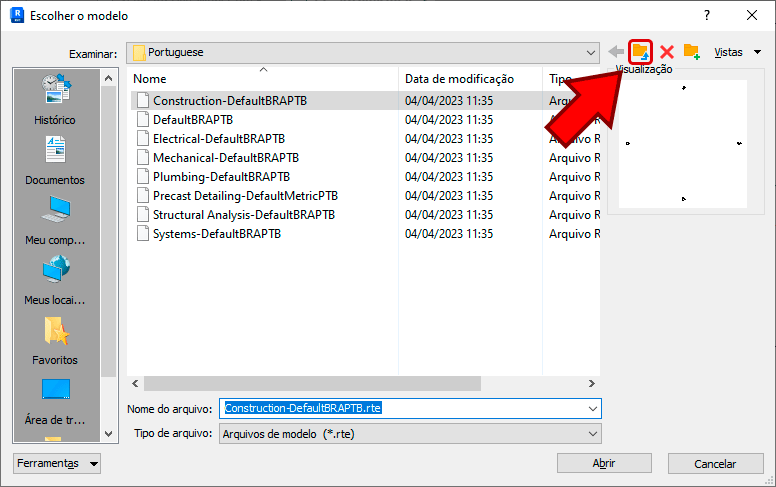The image size is (776, 487).
Task: Open the Favoritos places shortcut
Action: [x=55, y=341]
